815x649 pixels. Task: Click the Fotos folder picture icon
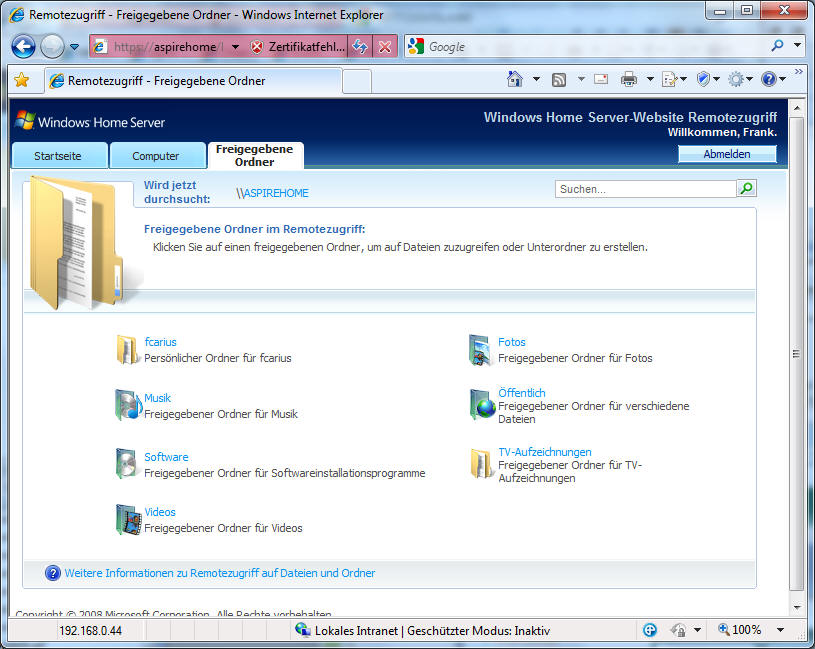[x=480, y=350]
